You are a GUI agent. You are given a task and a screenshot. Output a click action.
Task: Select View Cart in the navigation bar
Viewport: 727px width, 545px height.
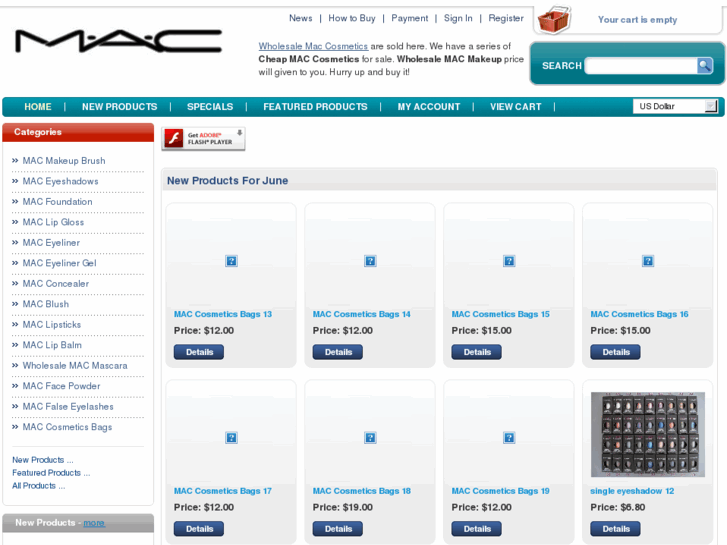click(x=515, y=107)
